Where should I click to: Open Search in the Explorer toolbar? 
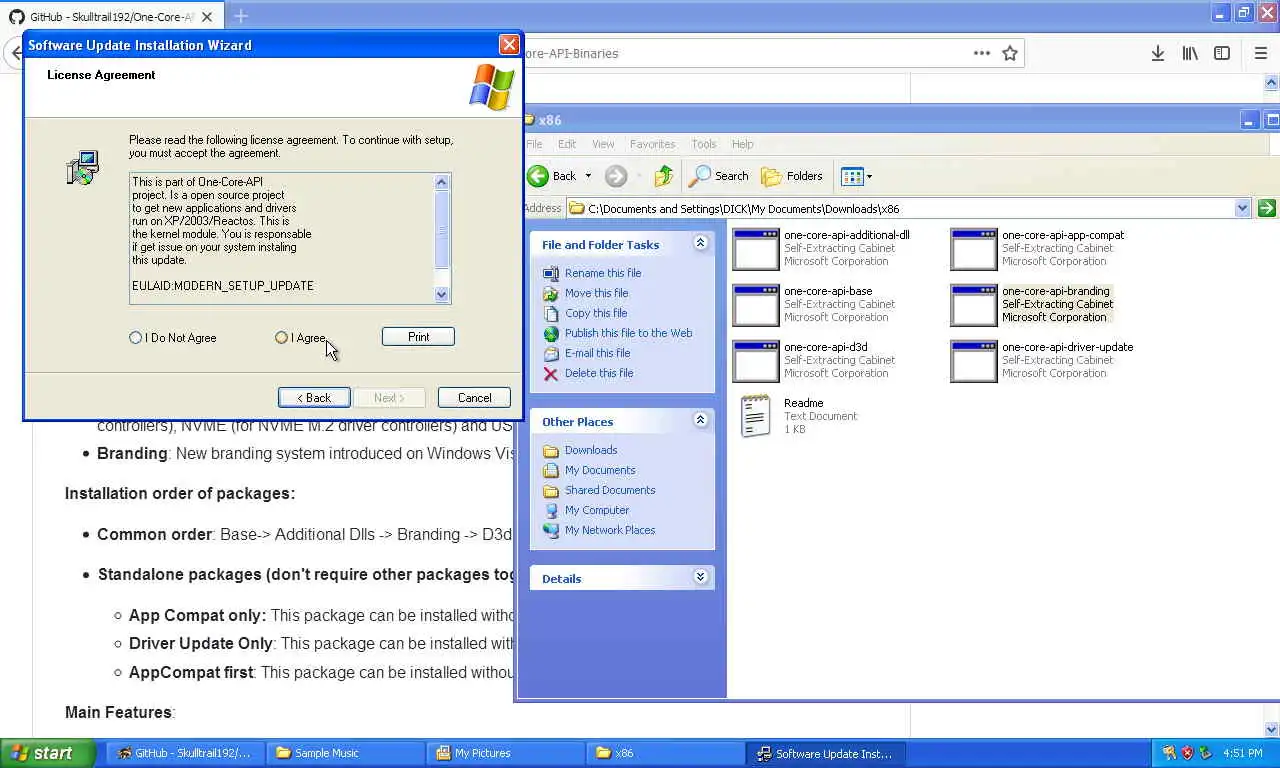click(x=719, y=176)
